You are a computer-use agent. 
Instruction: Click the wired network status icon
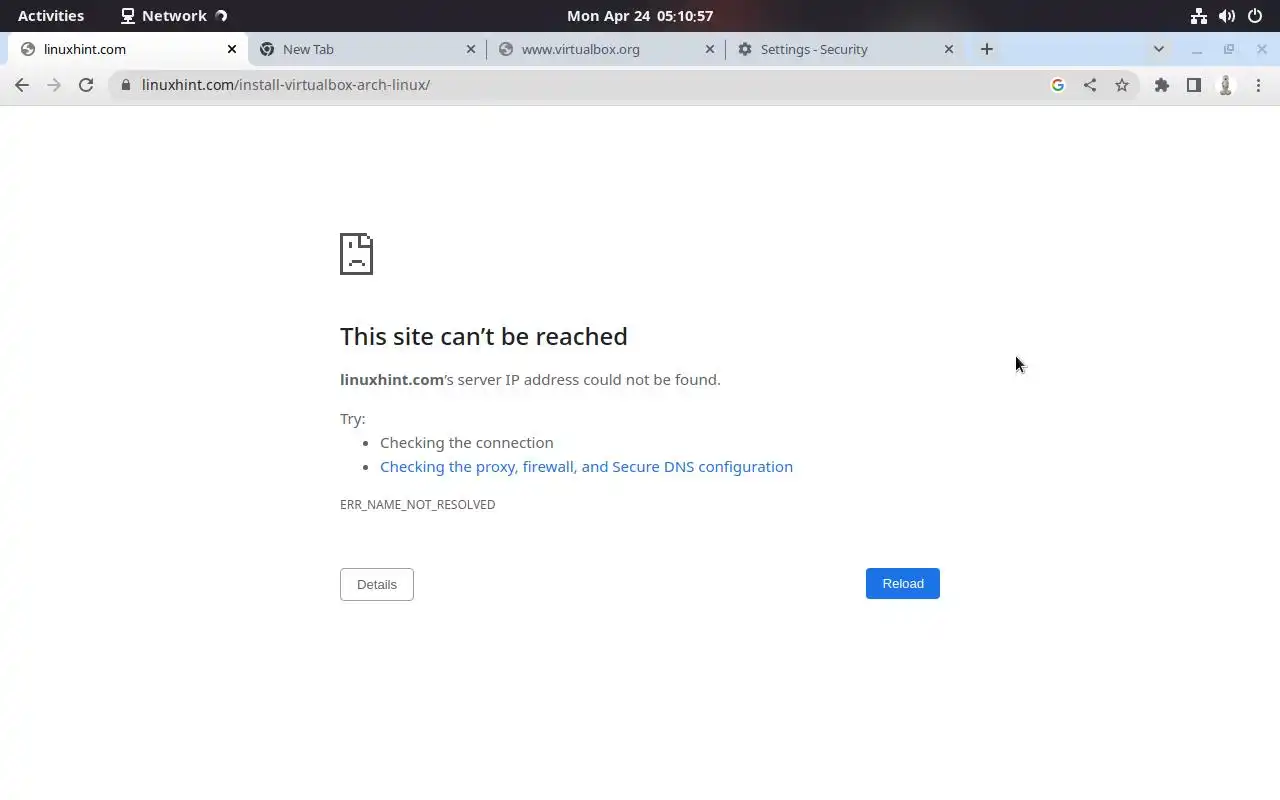[1199, 16]
